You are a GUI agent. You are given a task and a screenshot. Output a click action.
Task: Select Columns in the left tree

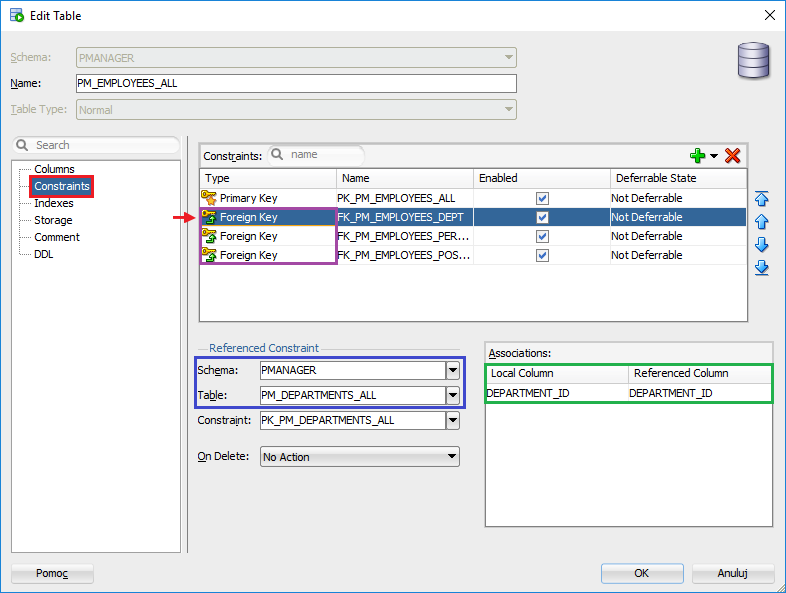(x=54, y=169)
